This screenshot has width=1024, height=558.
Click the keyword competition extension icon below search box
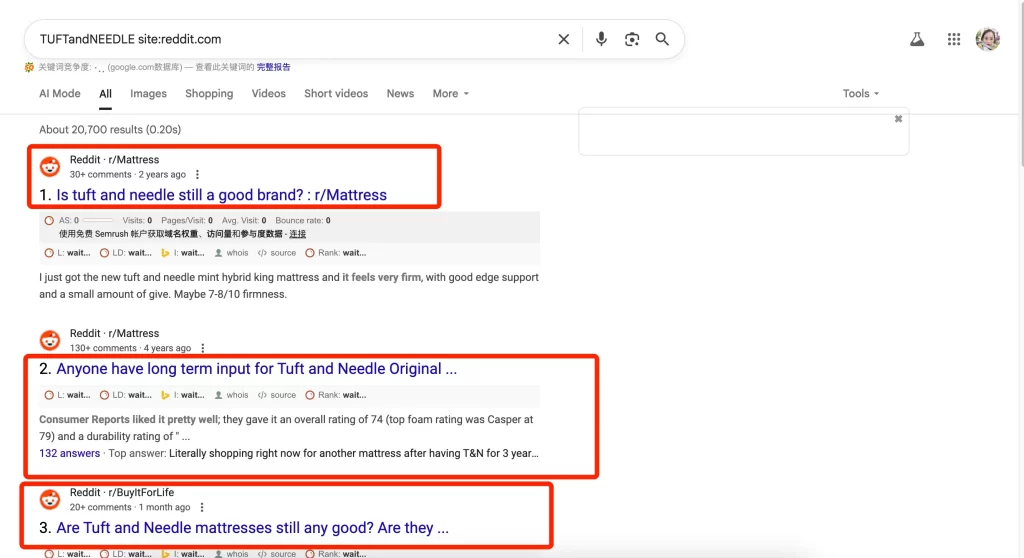pos(29,67)
